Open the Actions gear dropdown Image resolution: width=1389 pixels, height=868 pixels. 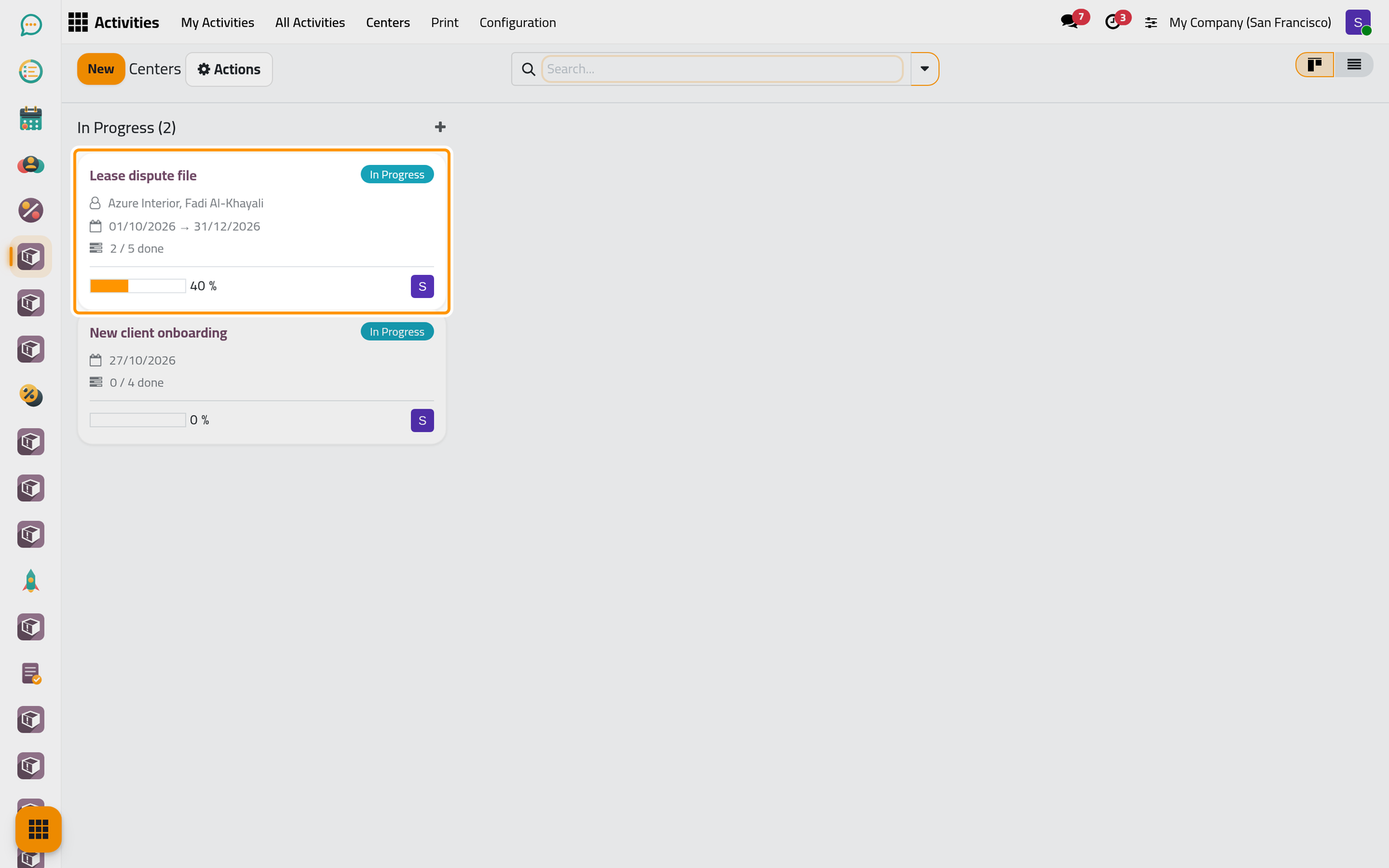(x=229, y=69)
